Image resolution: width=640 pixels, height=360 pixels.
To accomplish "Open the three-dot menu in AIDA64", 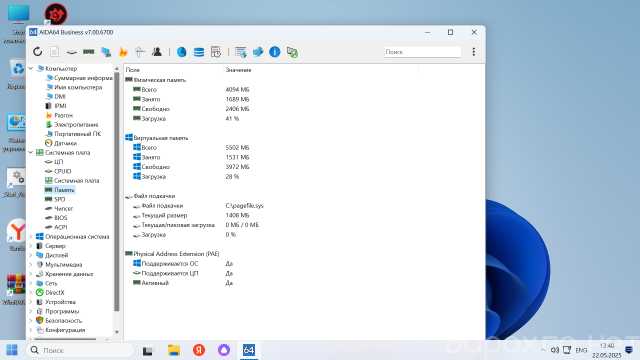I will tap(473, 52).
